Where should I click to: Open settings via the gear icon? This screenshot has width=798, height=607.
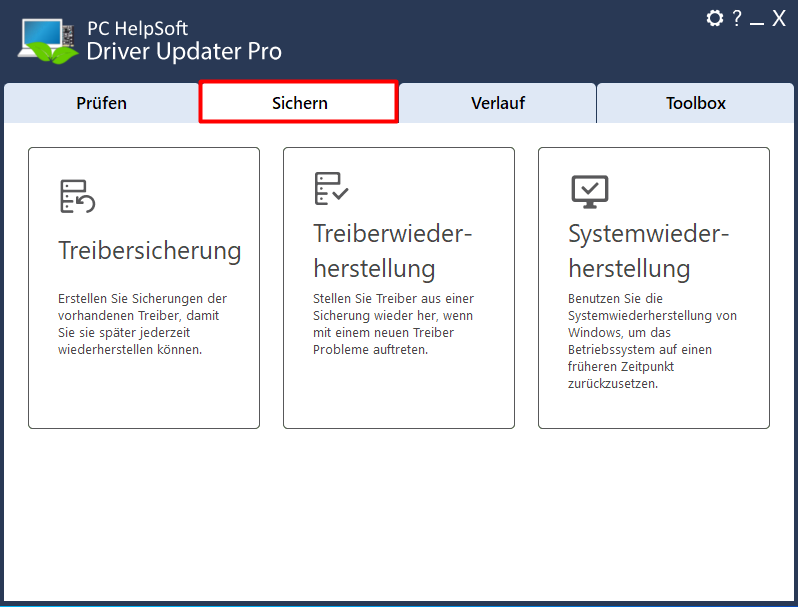(x=715, y=18)
